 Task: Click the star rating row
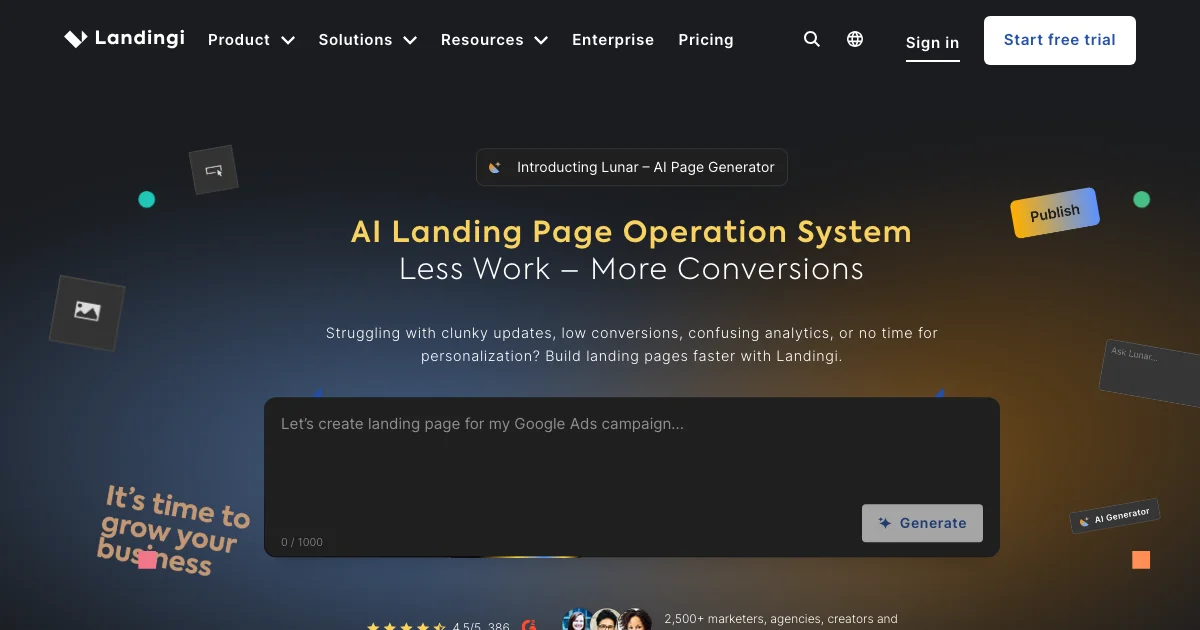tap(406, 627)
